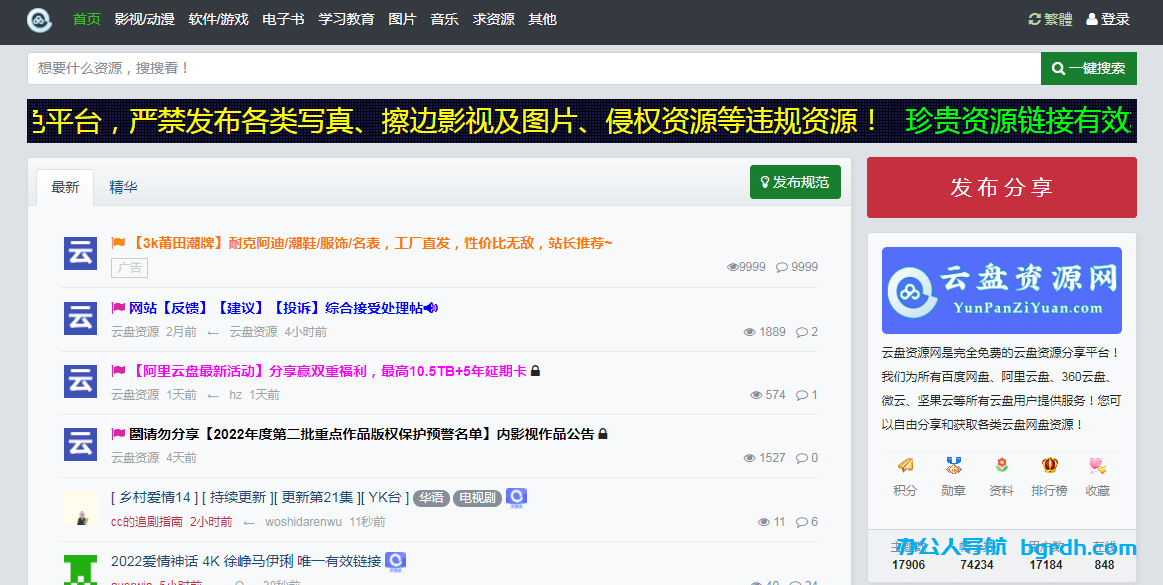Viewport: 1163px width, 585px height.
Task: Click the red 发布分享 button
Action: point(1001,187)
